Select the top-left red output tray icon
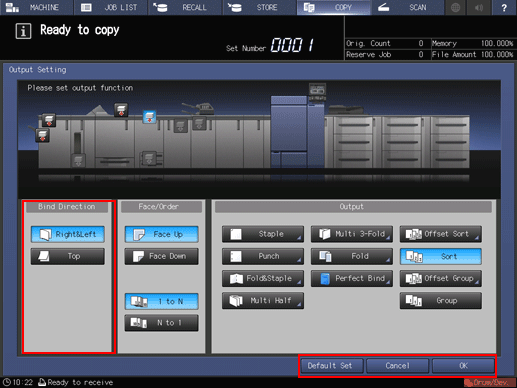 49,120
